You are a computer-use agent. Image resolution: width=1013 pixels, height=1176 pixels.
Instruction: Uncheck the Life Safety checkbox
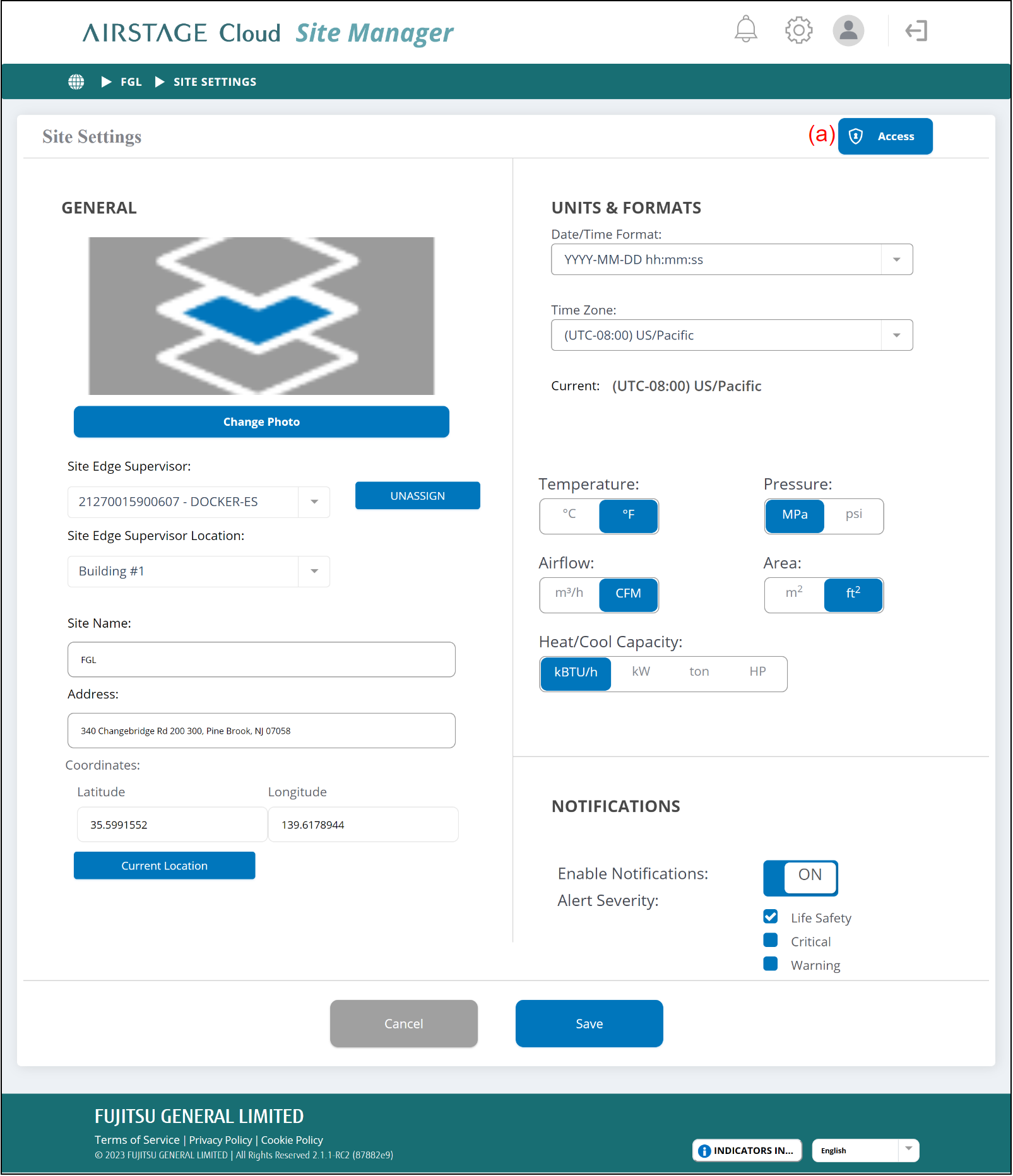[771, 917]
